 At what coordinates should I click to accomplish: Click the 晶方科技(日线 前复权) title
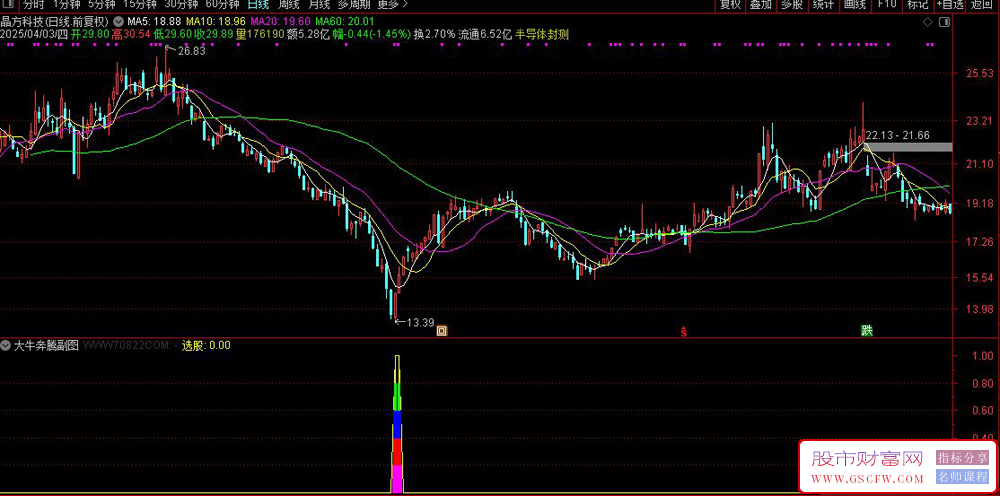click(x=55, y=22)
